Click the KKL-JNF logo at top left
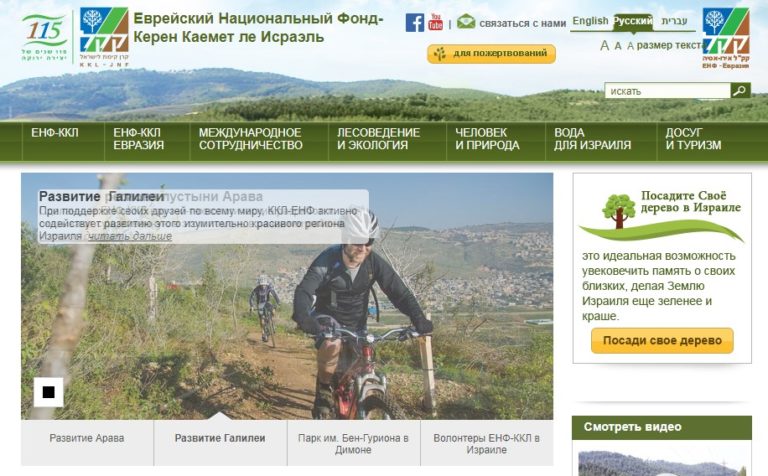 104,37
